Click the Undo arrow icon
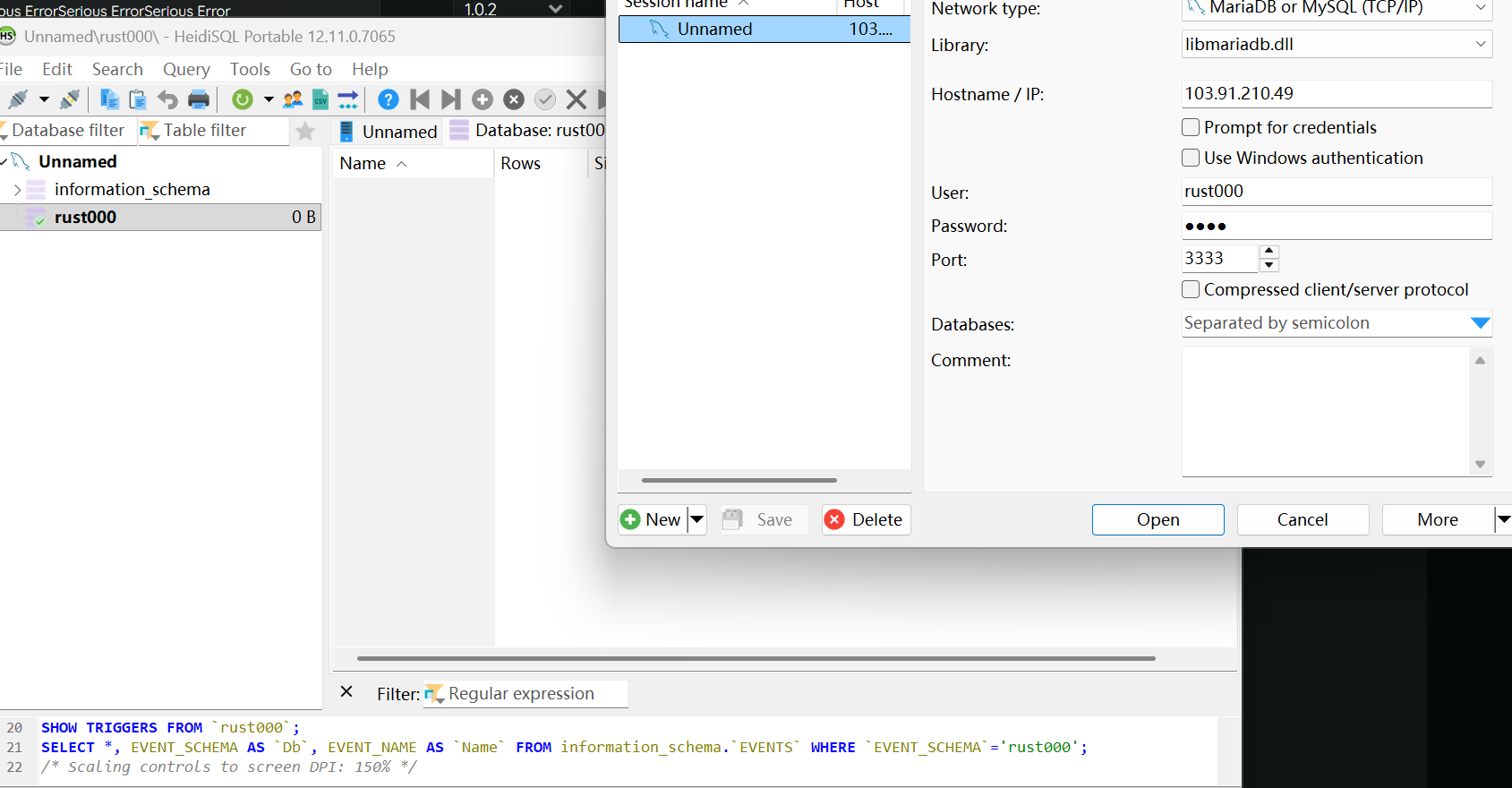 click(167, 99)
